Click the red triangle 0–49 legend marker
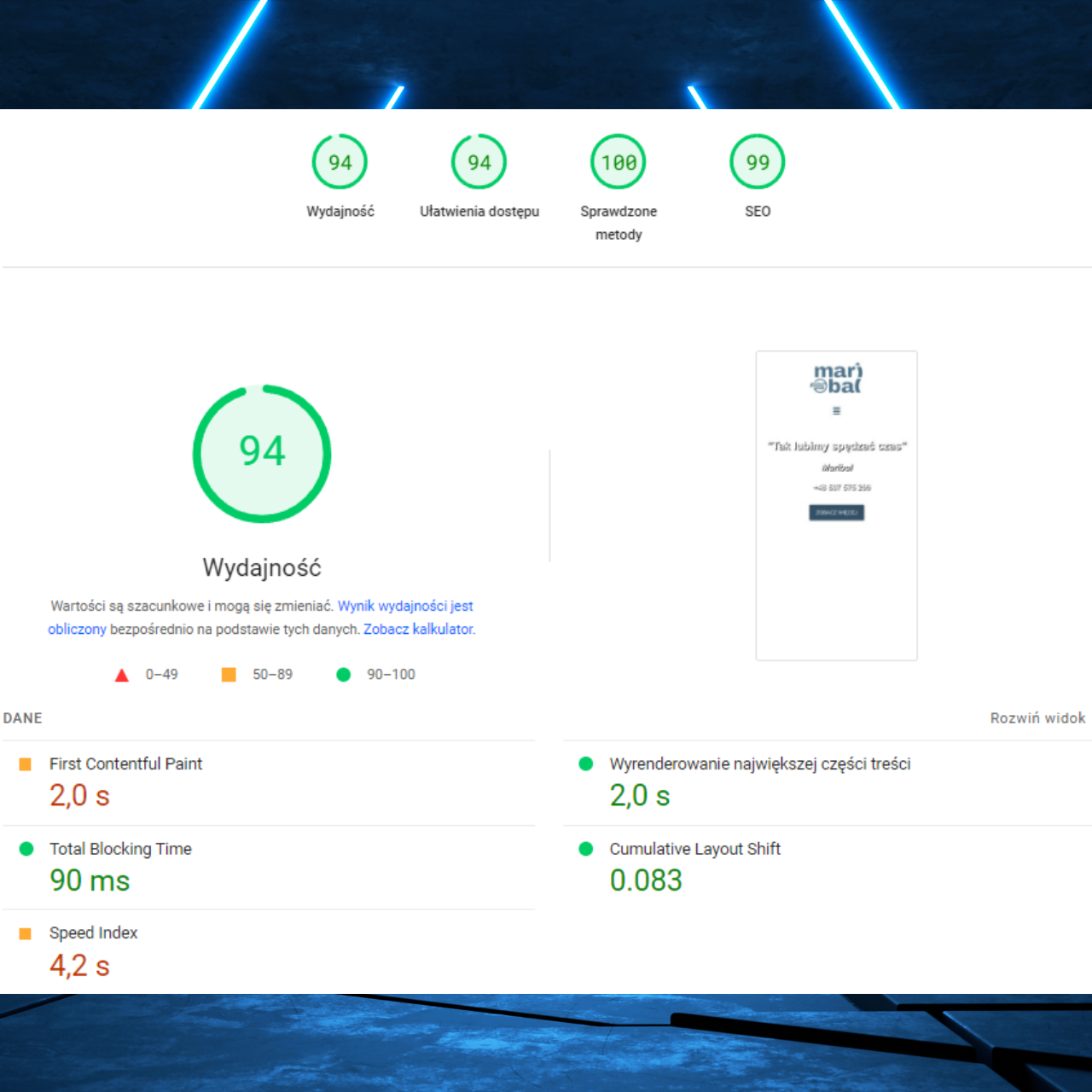 122,674
